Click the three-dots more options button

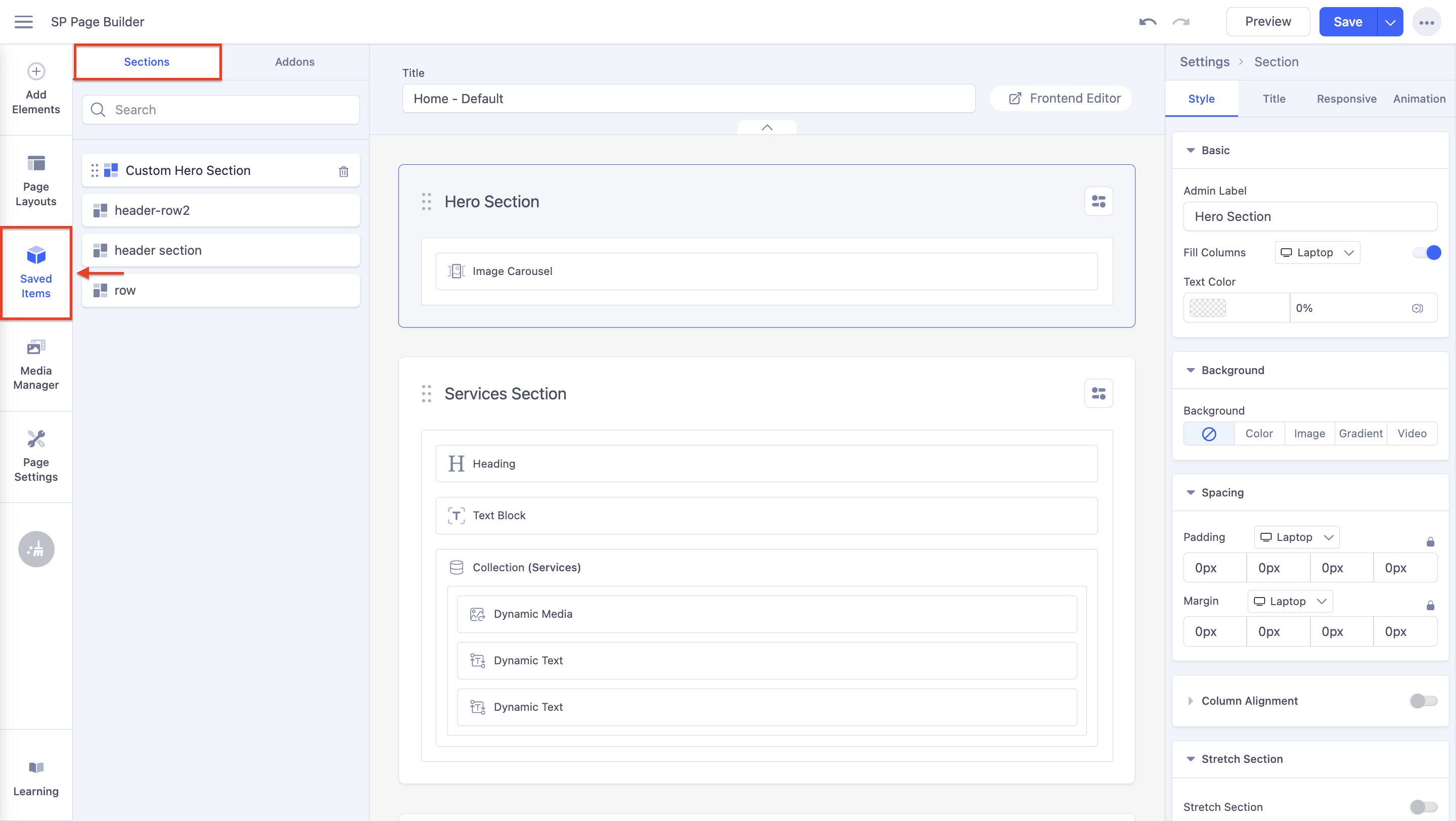[1426, 23]
